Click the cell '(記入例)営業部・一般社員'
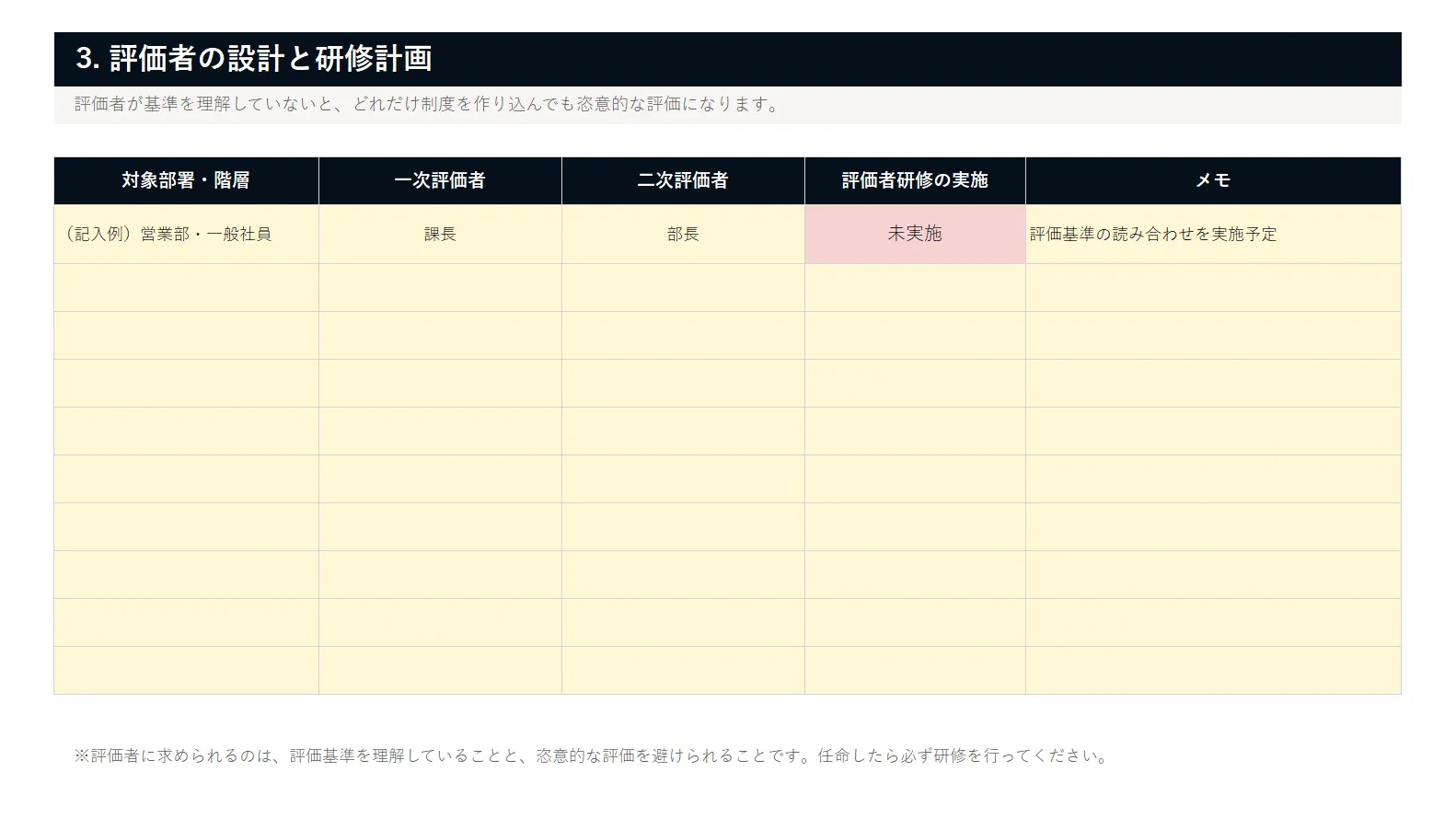 click(186, 235)
